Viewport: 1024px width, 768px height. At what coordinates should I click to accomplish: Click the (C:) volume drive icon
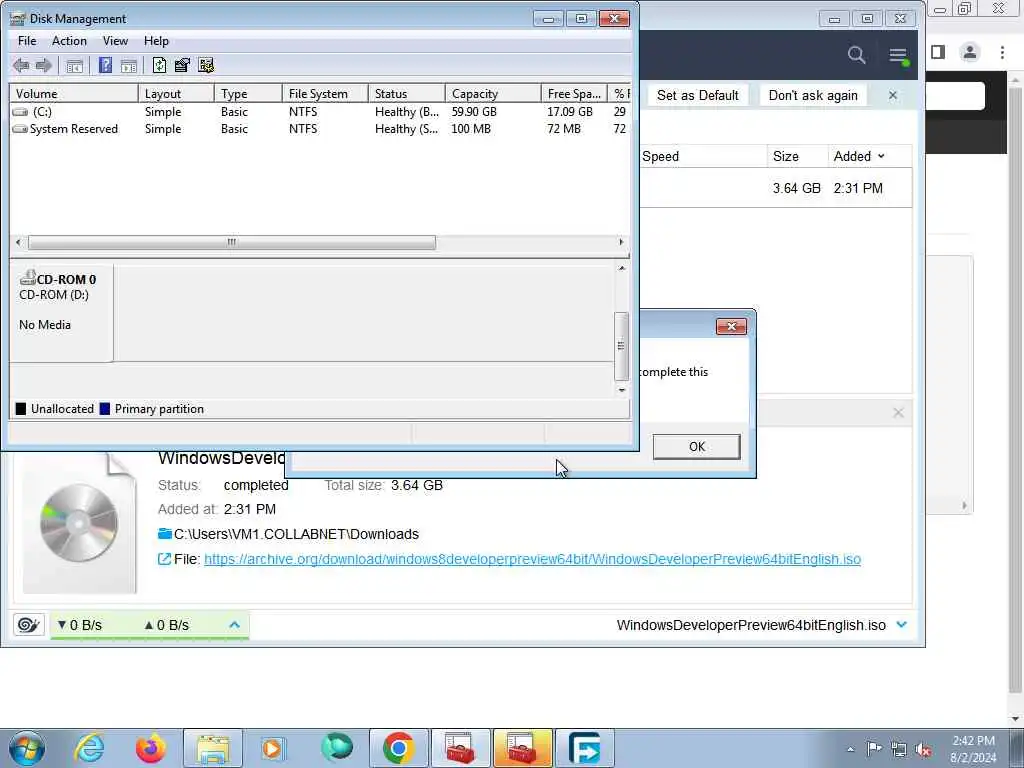pos(21,112)
